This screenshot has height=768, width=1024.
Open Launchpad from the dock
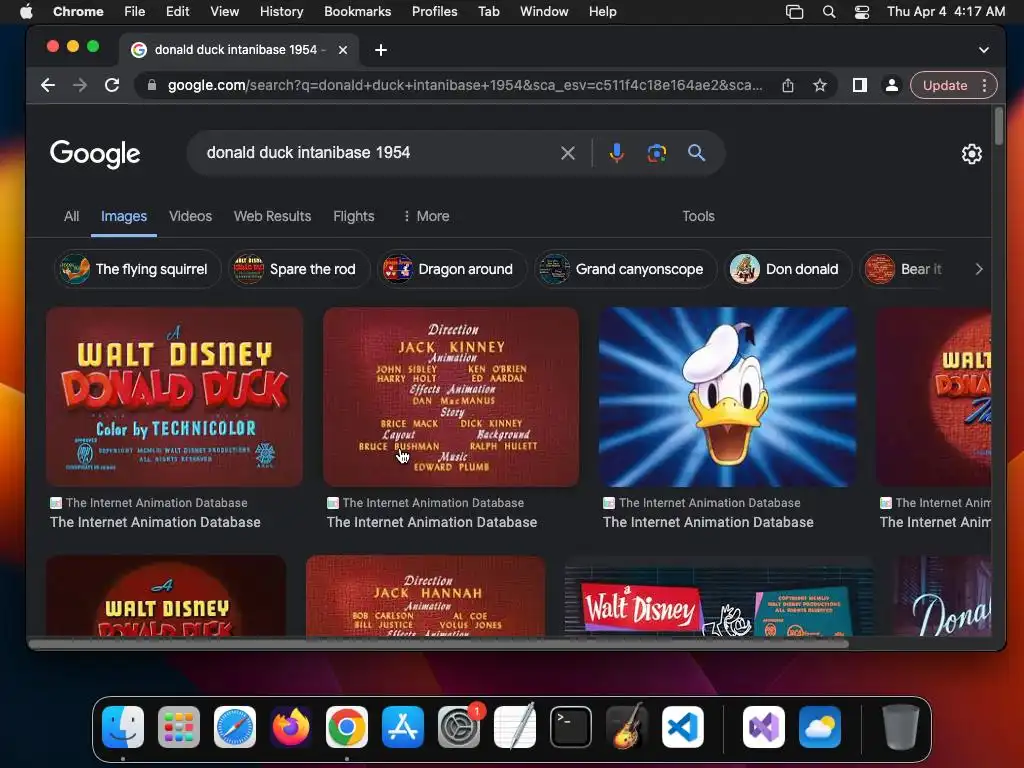(x=179, y=727)
